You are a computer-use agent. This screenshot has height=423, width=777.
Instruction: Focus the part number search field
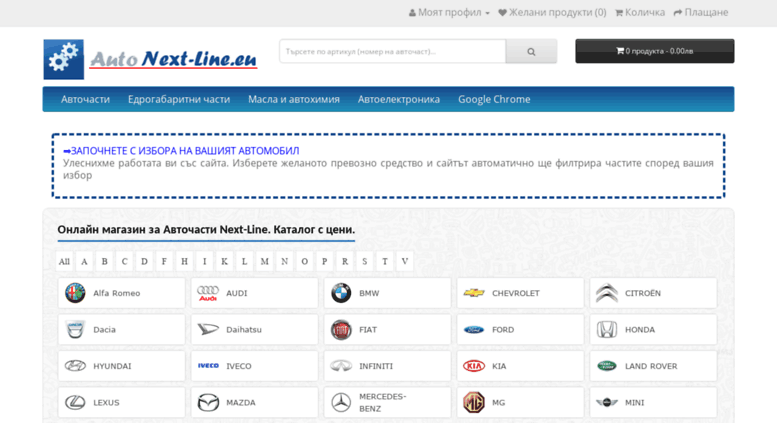pyautogui.click(x=392, y=52)
